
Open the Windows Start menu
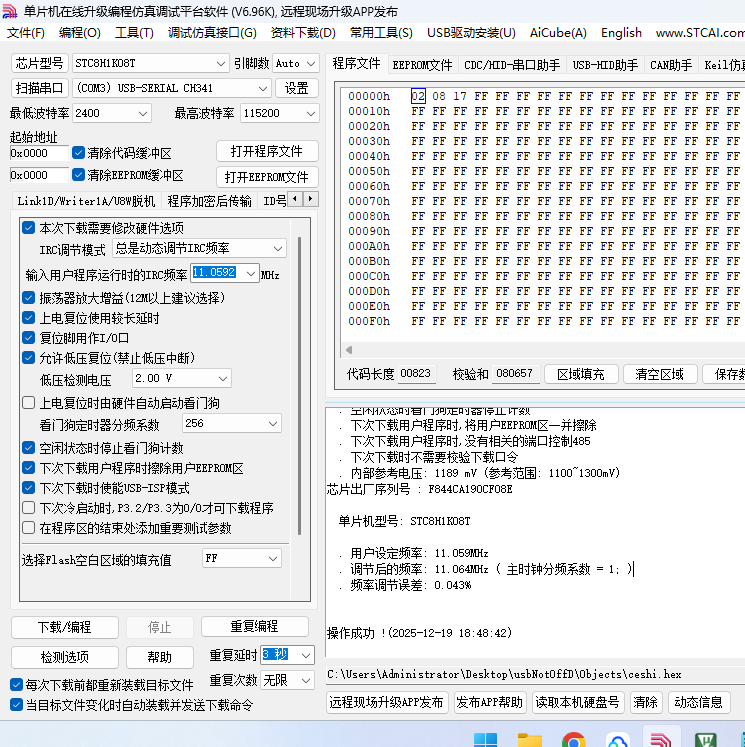pyautogui.click(x=486, y=741)
